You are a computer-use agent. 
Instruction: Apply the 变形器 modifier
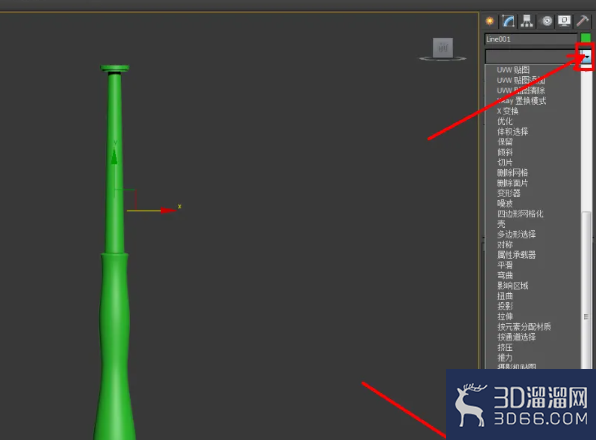pos(509,193)
